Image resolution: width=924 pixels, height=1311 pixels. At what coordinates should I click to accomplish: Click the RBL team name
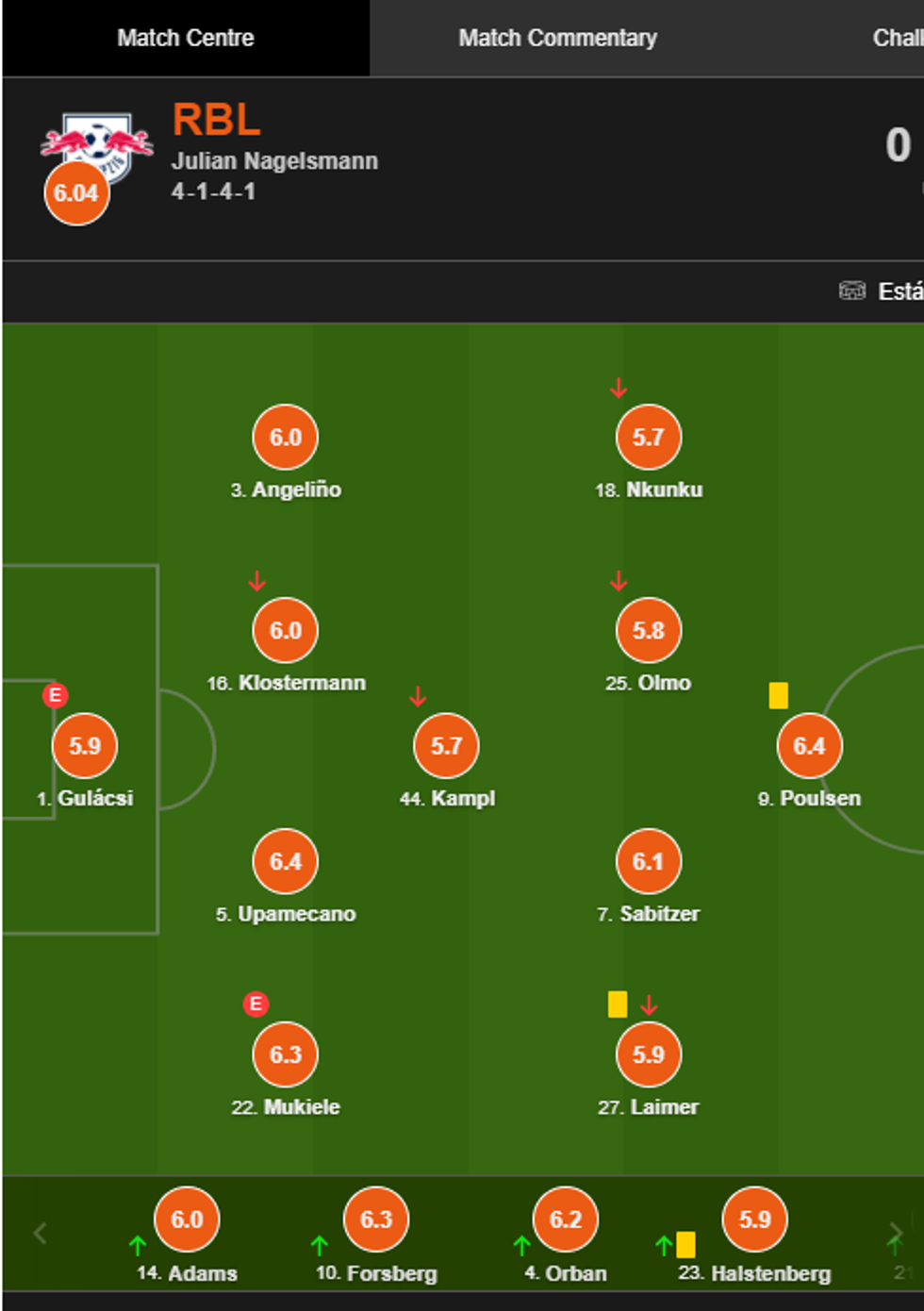coord(217,121)
